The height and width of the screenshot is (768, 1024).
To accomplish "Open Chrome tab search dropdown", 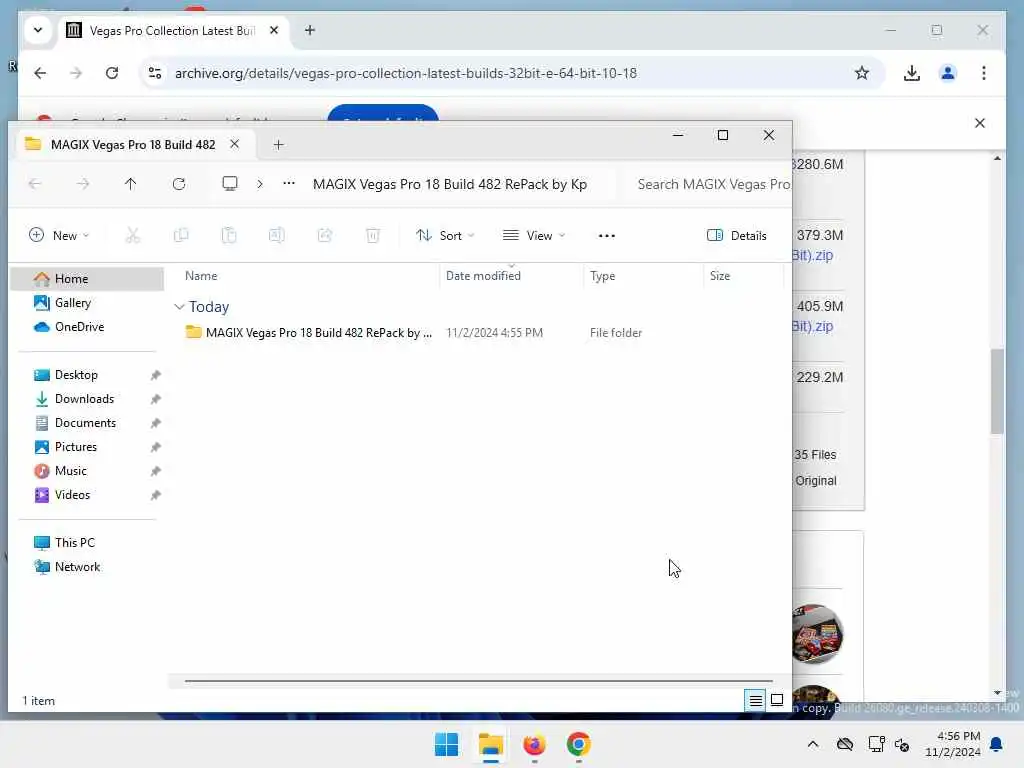I will 38,31.
